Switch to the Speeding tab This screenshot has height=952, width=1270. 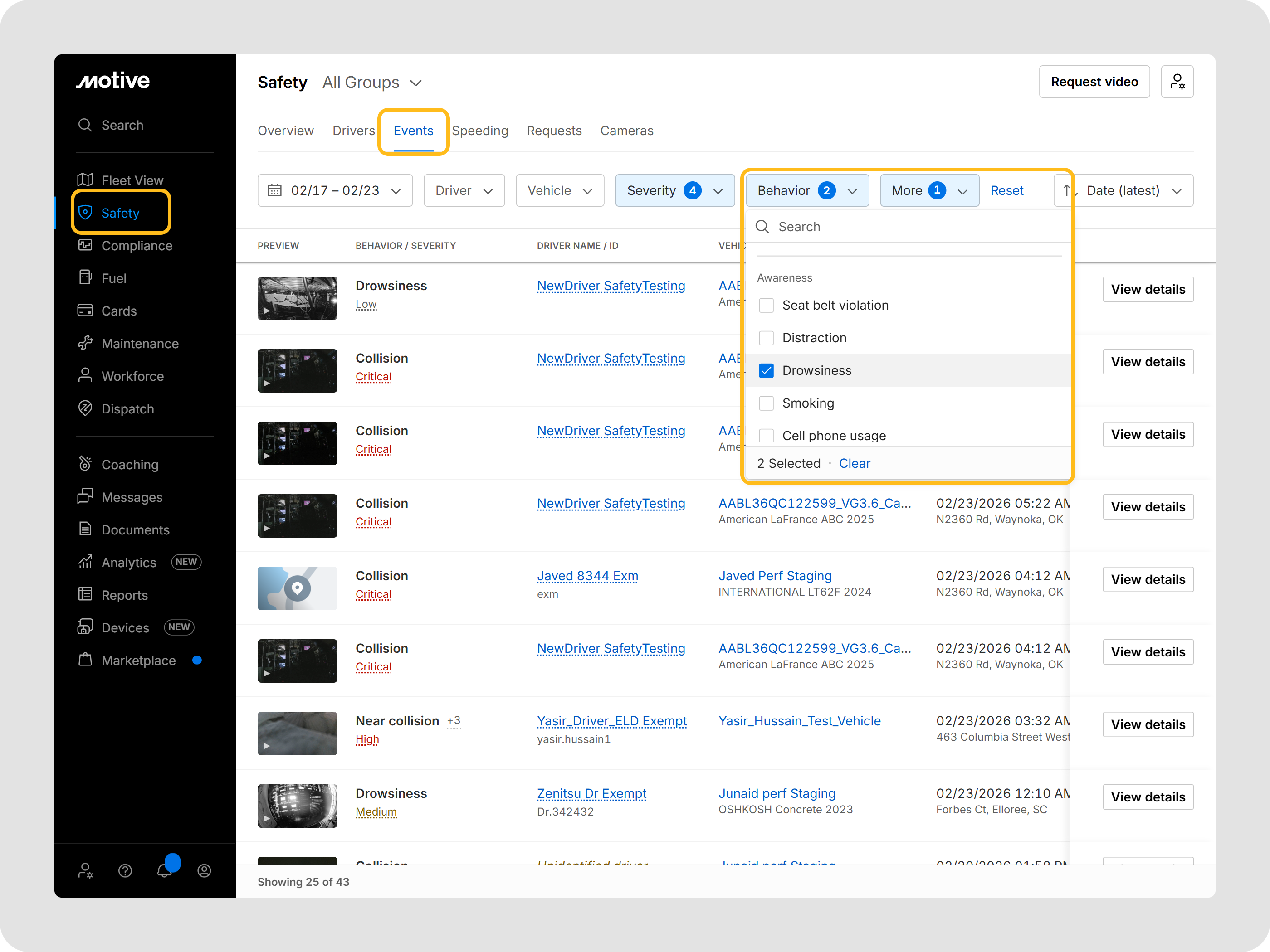click(479, 131)
